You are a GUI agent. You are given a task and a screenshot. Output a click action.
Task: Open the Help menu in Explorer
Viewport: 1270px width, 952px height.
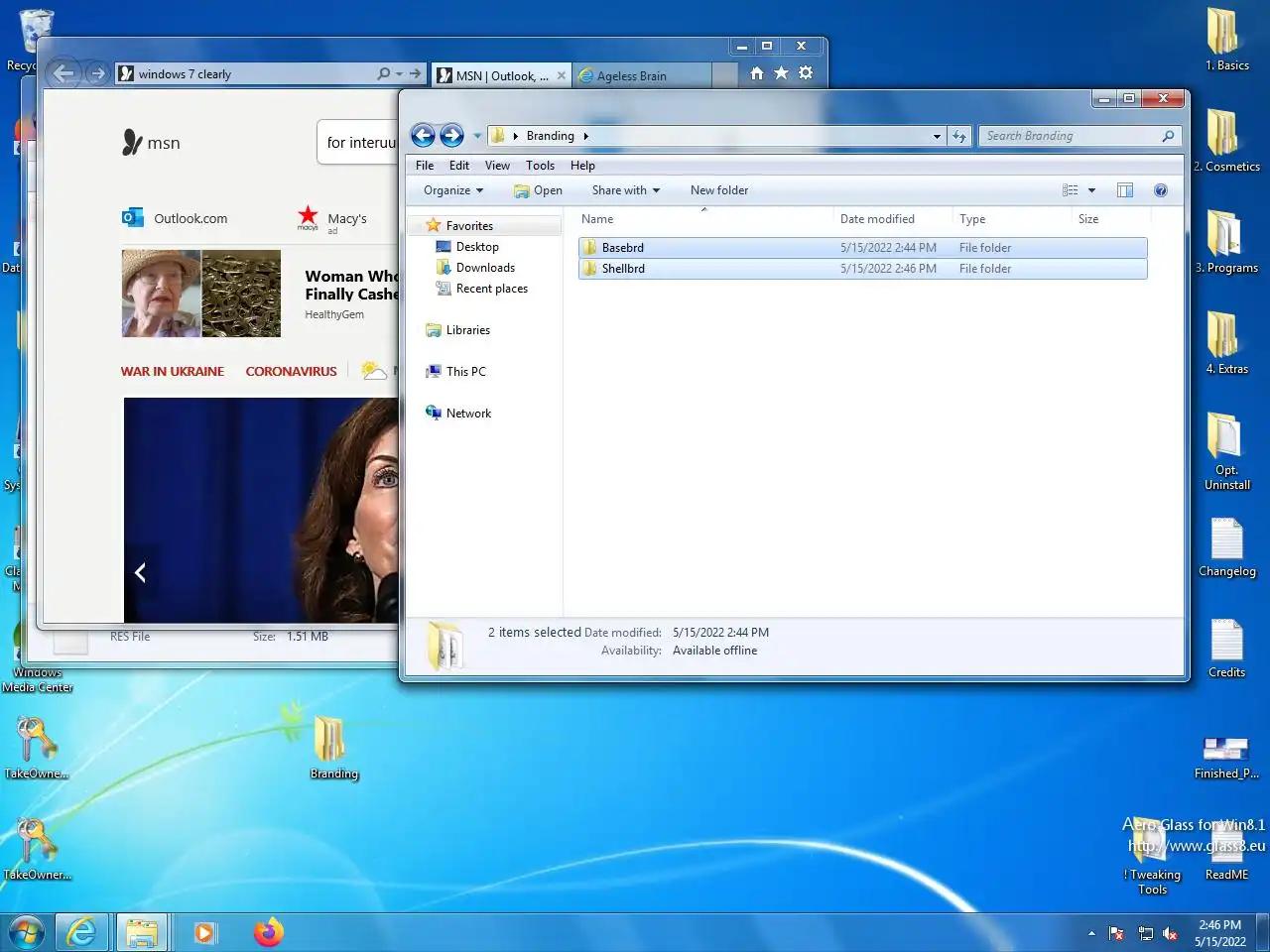point(582,166)
